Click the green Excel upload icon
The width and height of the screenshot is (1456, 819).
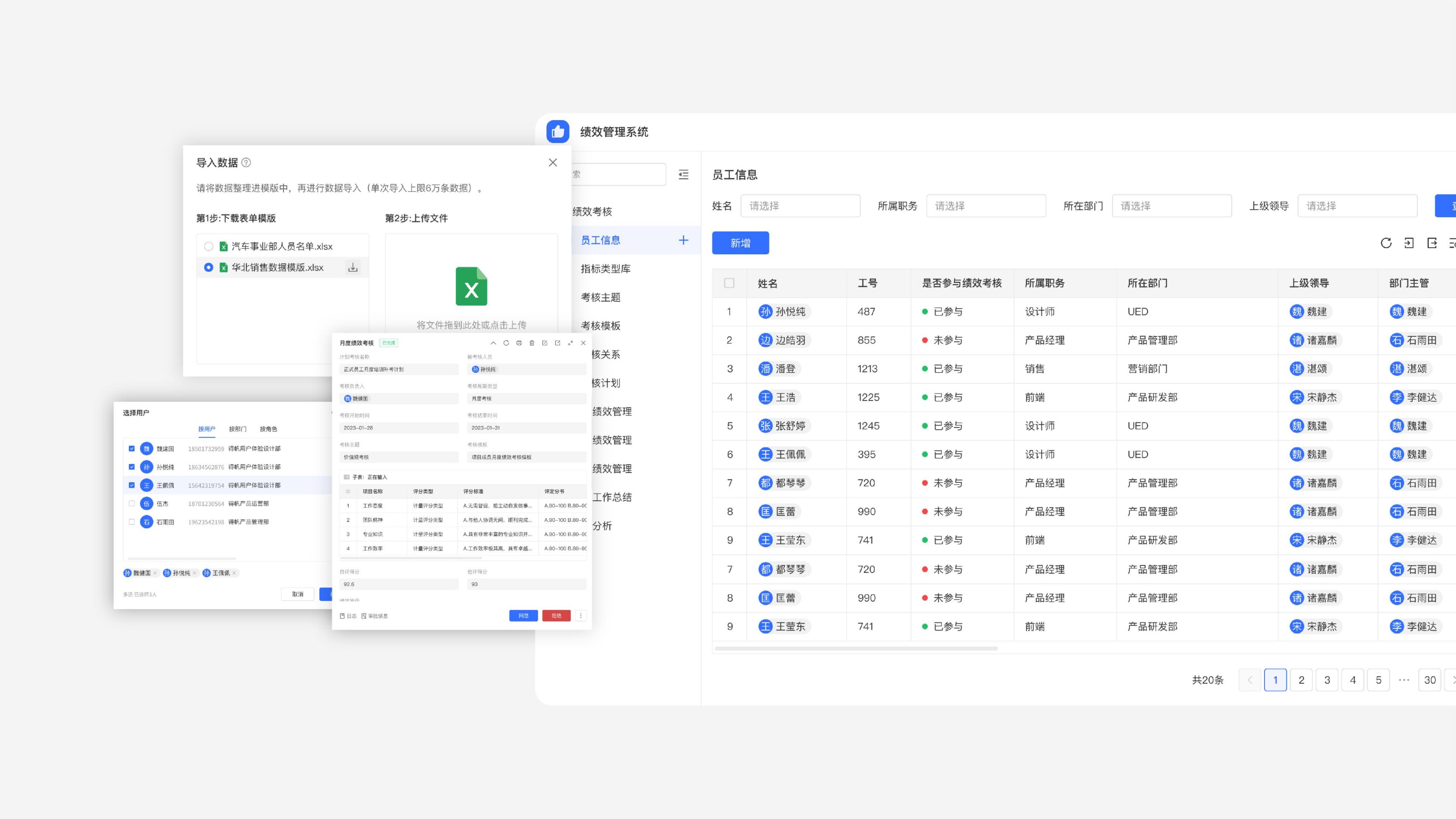(471, 287)
